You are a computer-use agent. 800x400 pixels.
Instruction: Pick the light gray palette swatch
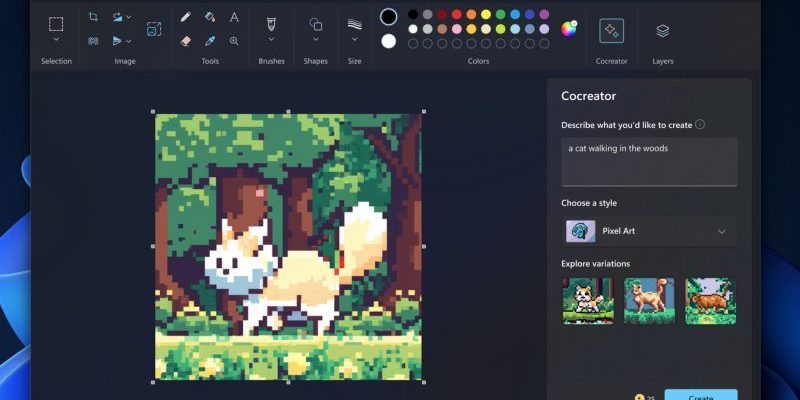(x=428, y=29)
